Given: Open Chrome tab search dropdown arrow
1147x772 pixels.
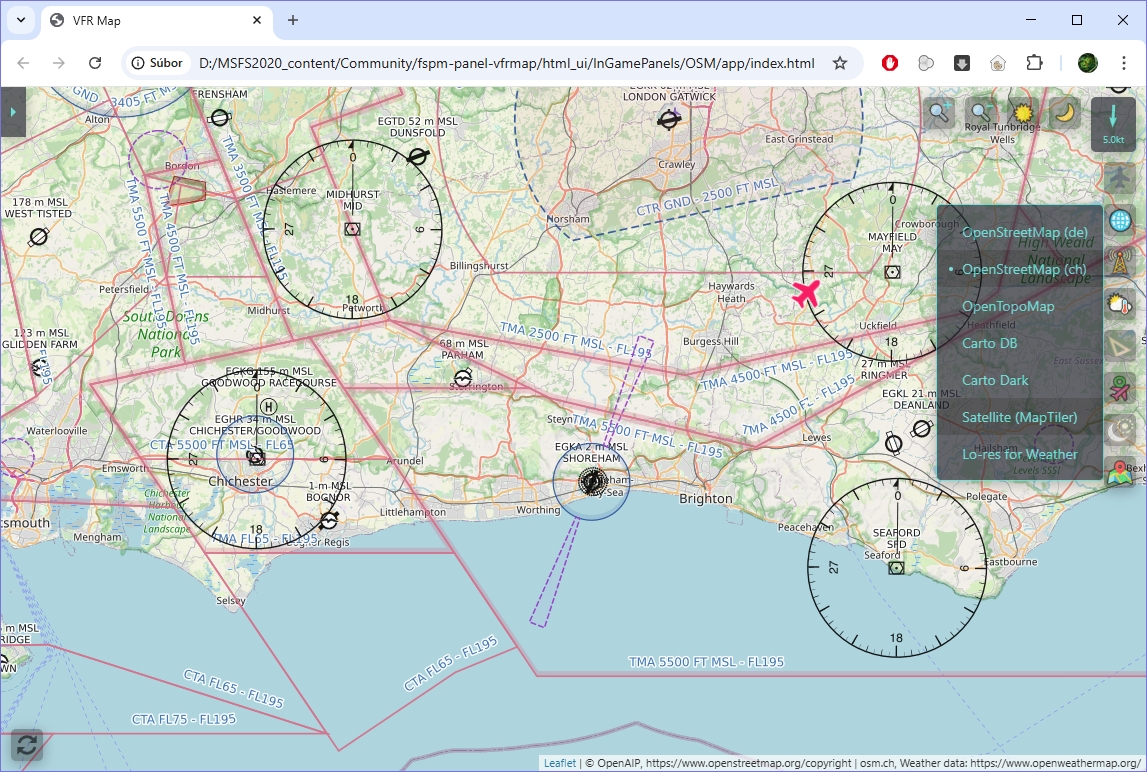Looking at the screenshot, I should pyautogui.click(x=20, y=20).
